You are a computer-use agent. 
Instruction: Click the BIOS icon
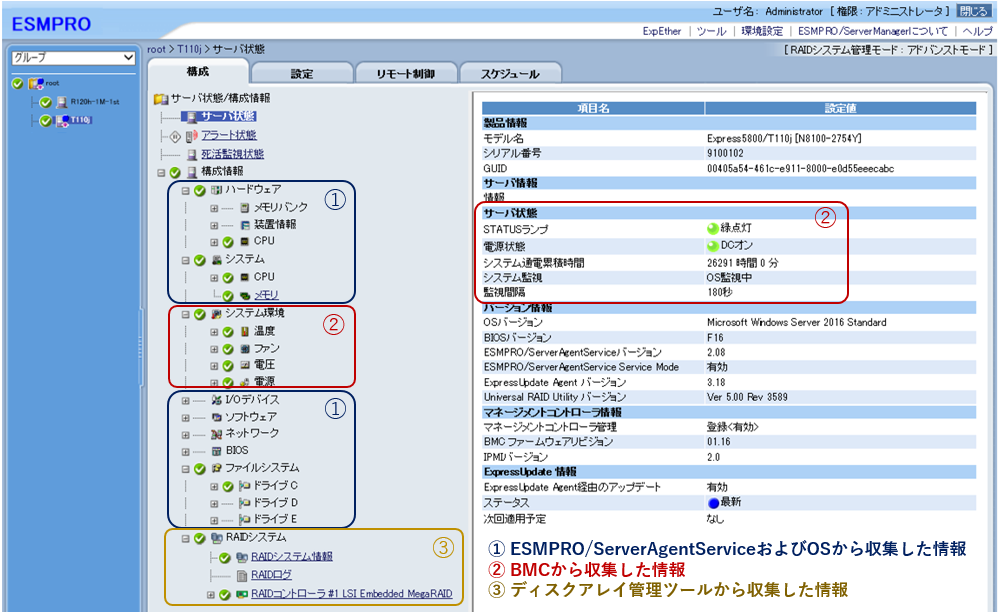(216, 451)
